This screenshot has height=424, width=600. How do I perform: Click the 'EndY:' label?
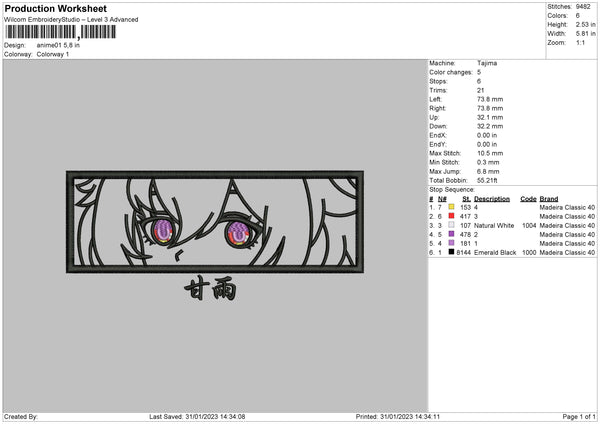click(438, 144)
